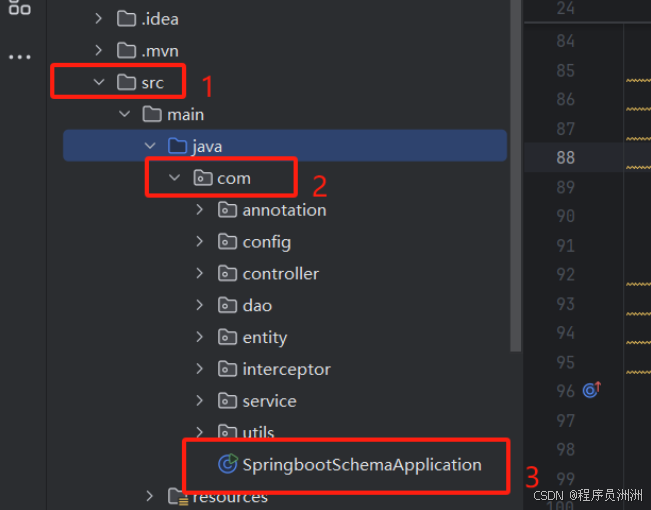Image resolution: width=651 pixels, height=510 pixels.
Task: Expand the .mvn folder
Action: pos(99,50)
